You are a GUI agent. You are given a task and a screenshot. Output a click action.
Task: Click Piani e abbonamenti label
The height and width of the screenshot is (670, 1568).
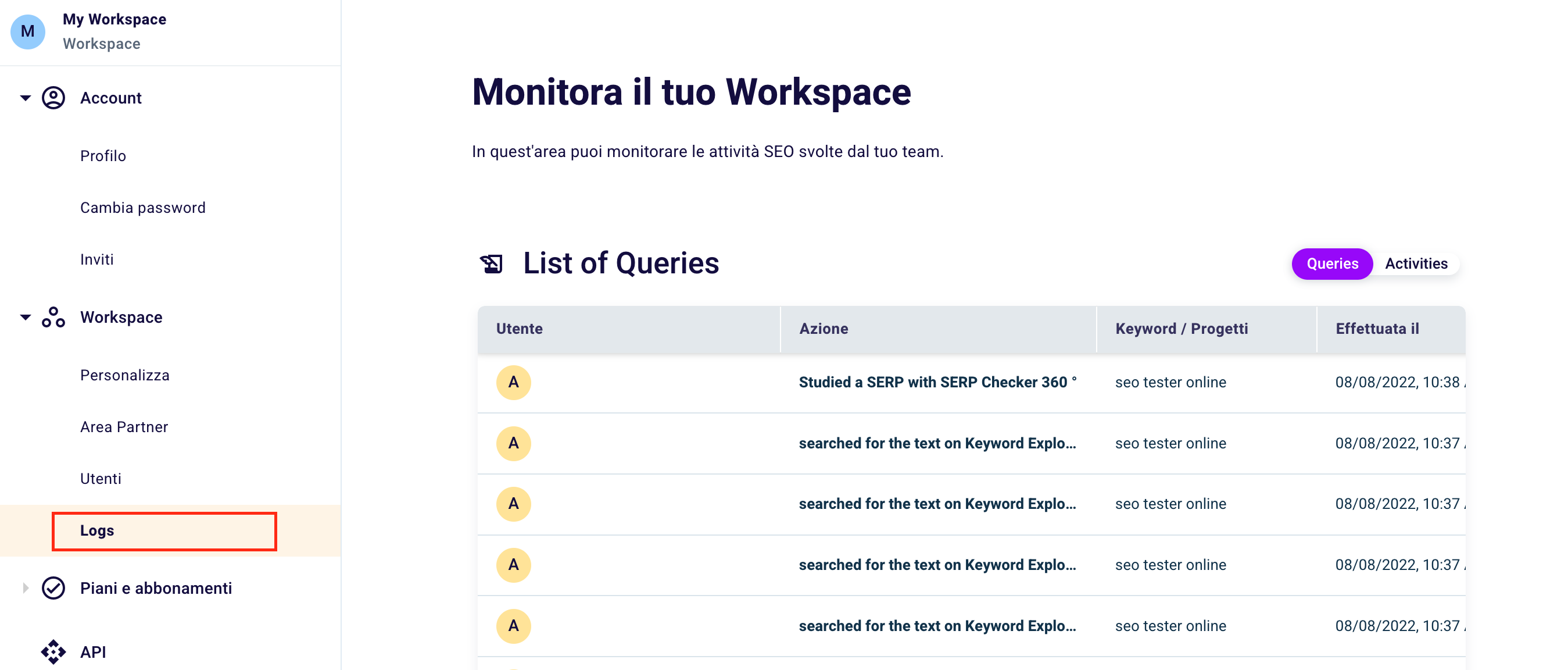click(156, 589)
